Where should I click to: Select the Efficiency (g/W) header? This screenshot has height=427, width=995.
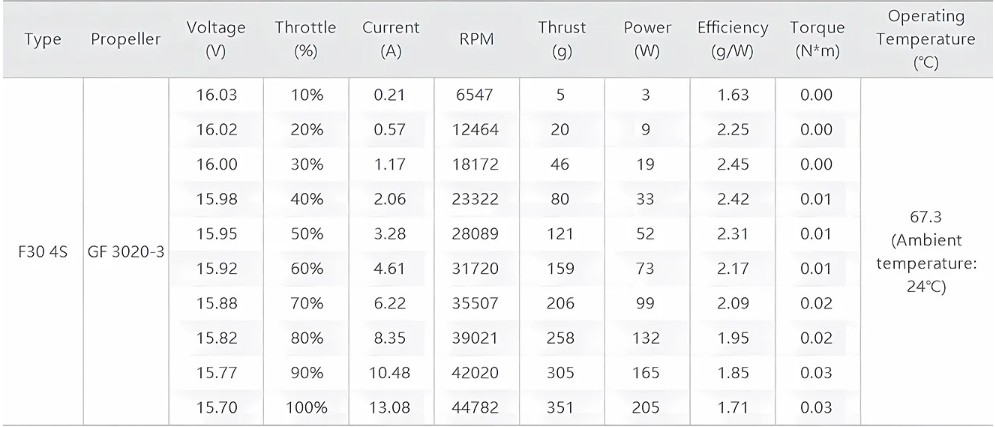(x=732, y=39)
